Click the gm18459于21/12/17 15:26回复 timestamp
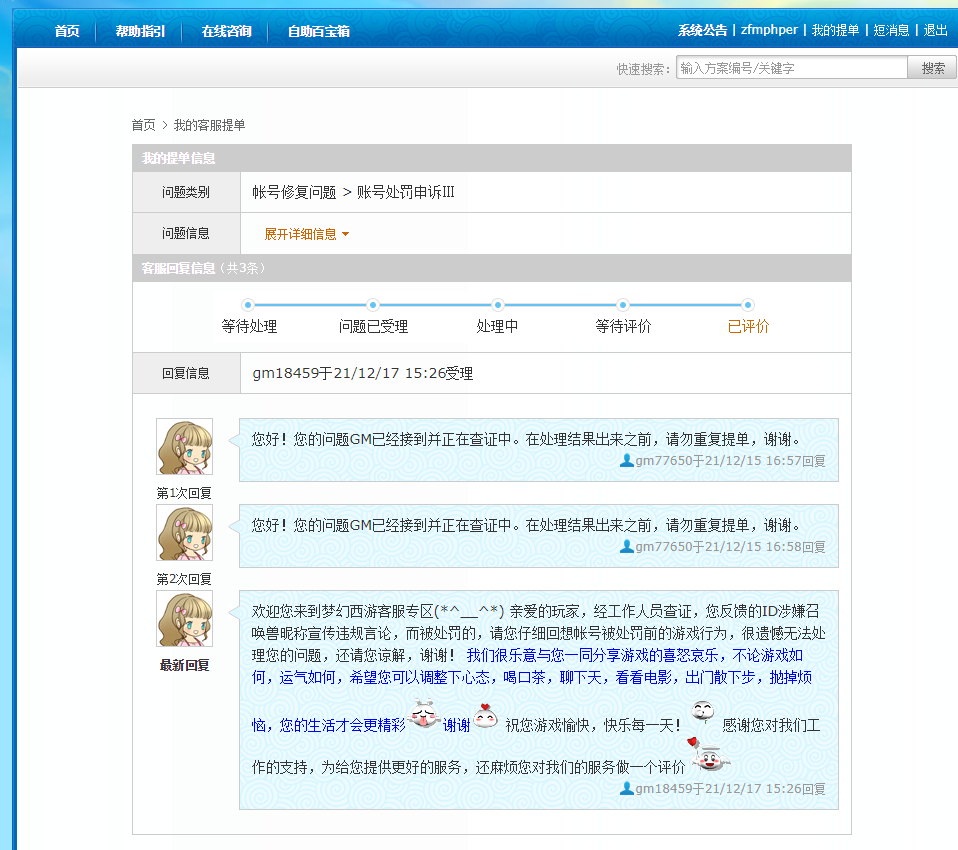958x850 pixels. coord(730,789)
